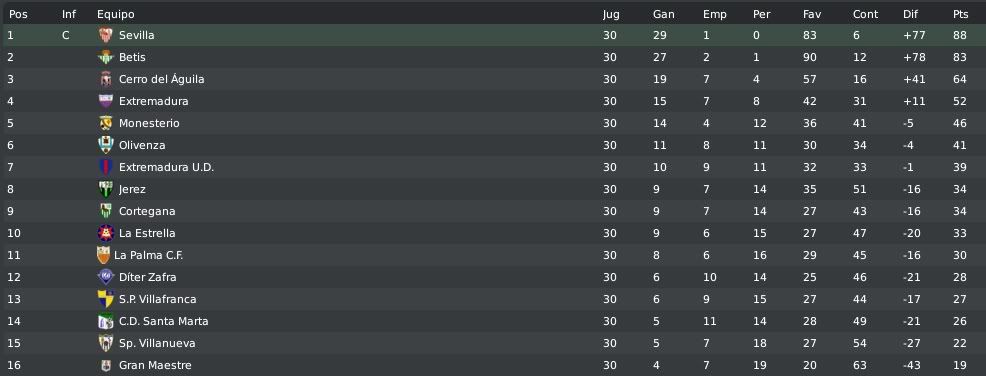Click the Equipo column header

pos(116,14)
